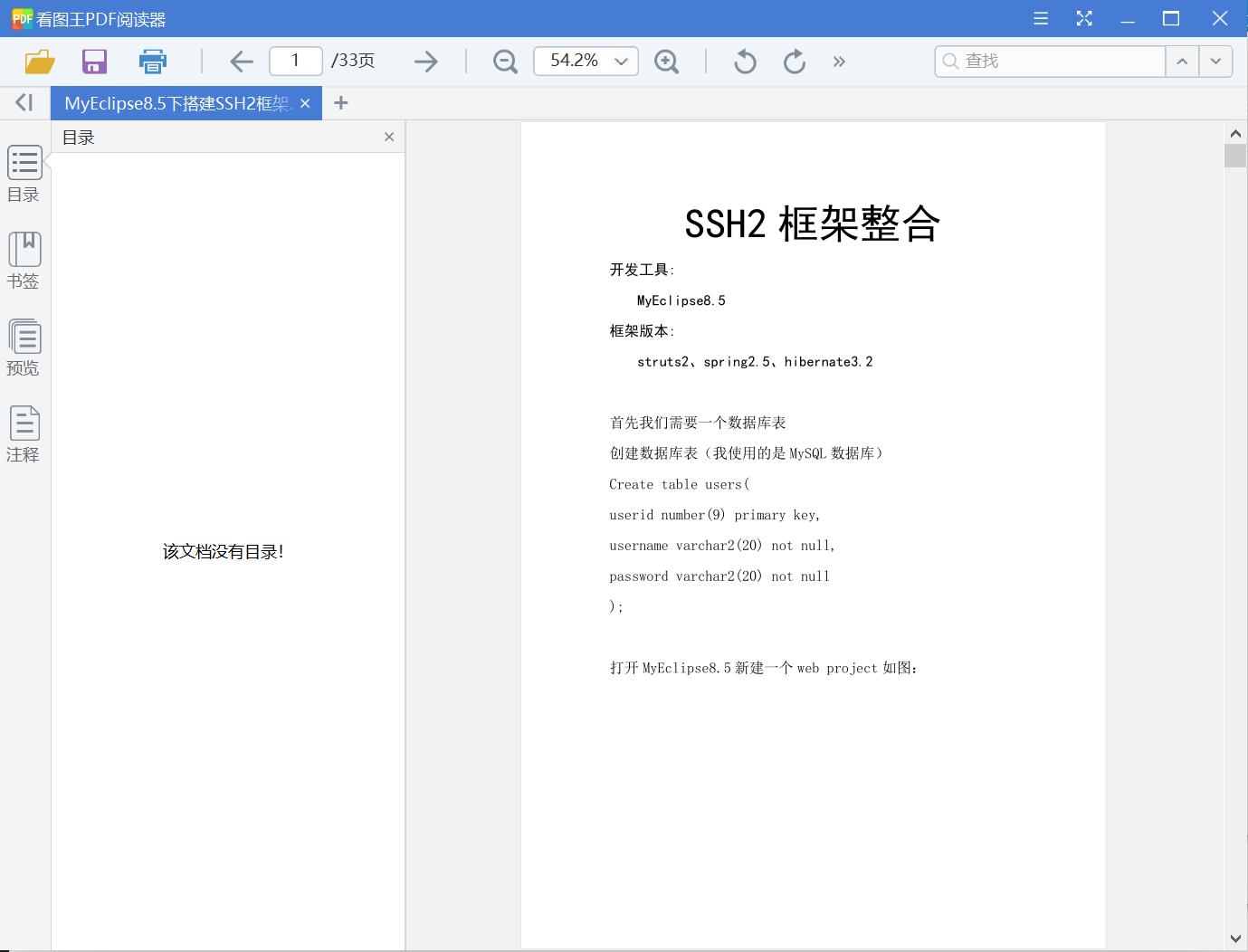Click the 首先我们需要一个数据库表 line
The width and height of the screenshot is (1248, 952).
pos(698,423)
